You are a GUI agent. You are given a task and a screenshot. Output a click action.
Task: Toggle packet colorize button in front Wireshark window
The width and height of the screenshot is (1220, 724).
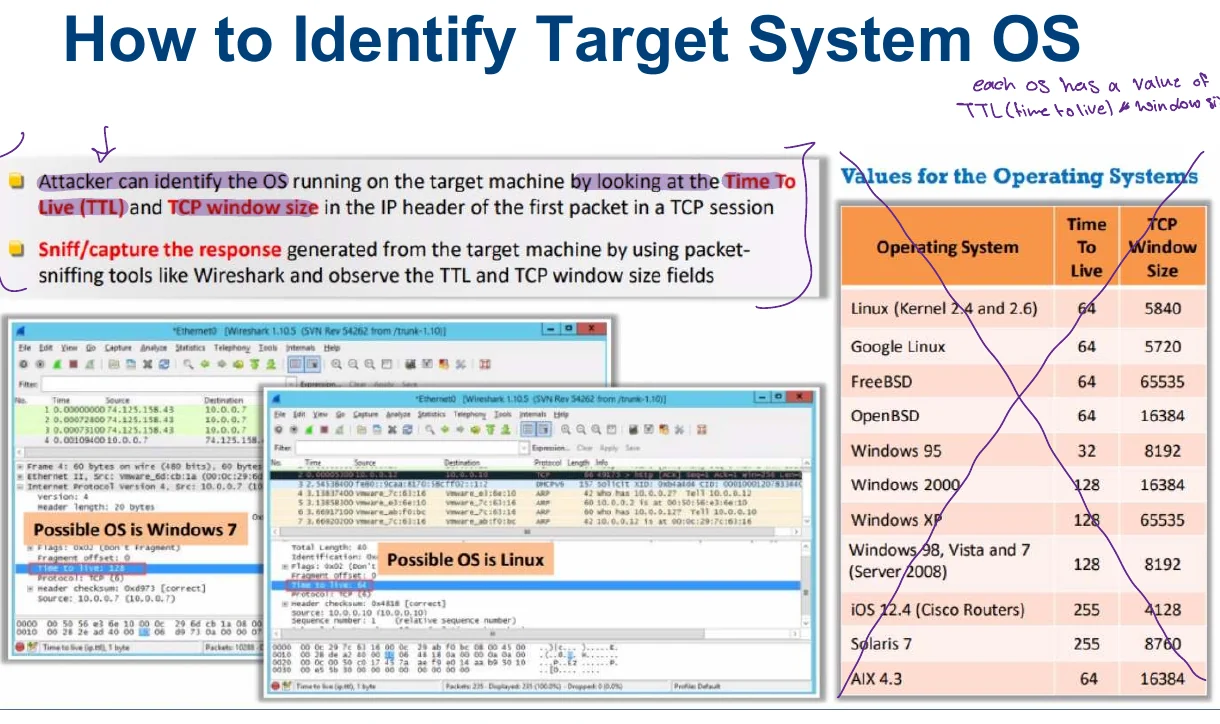(x=528, y=430)
